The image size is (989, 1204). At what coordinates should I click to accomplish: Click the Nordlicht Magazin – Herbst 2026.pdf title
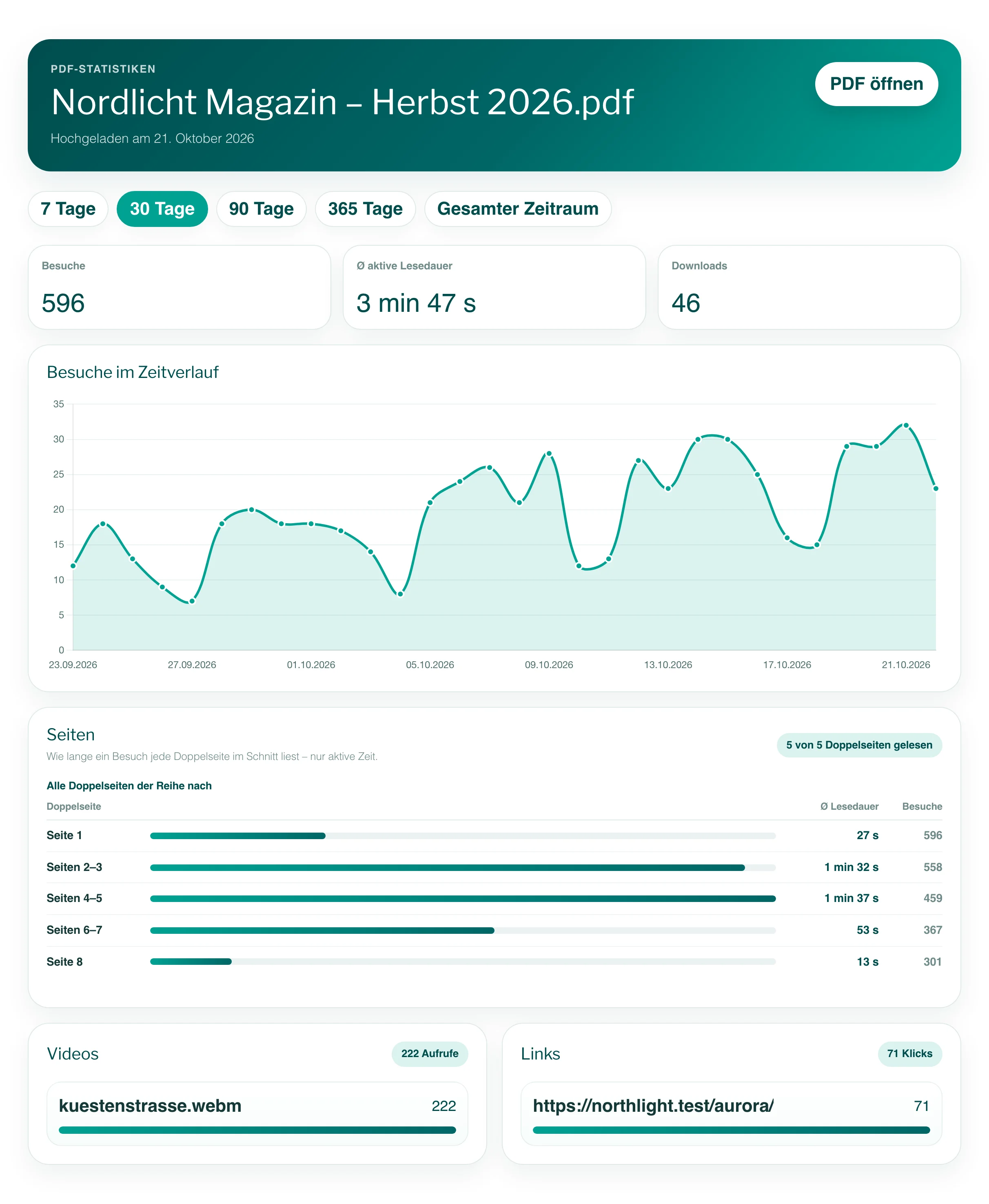coord(342,102)
